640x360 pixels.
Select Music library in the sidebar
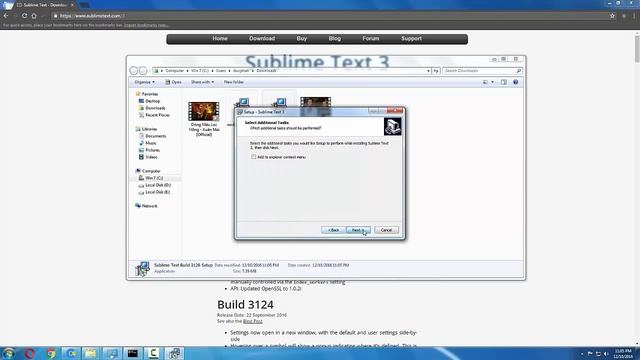pos(147,143)
